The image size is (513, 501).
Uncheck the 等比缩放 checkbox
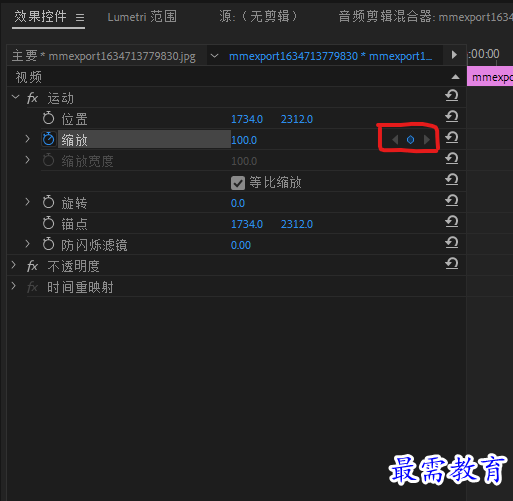238,183
